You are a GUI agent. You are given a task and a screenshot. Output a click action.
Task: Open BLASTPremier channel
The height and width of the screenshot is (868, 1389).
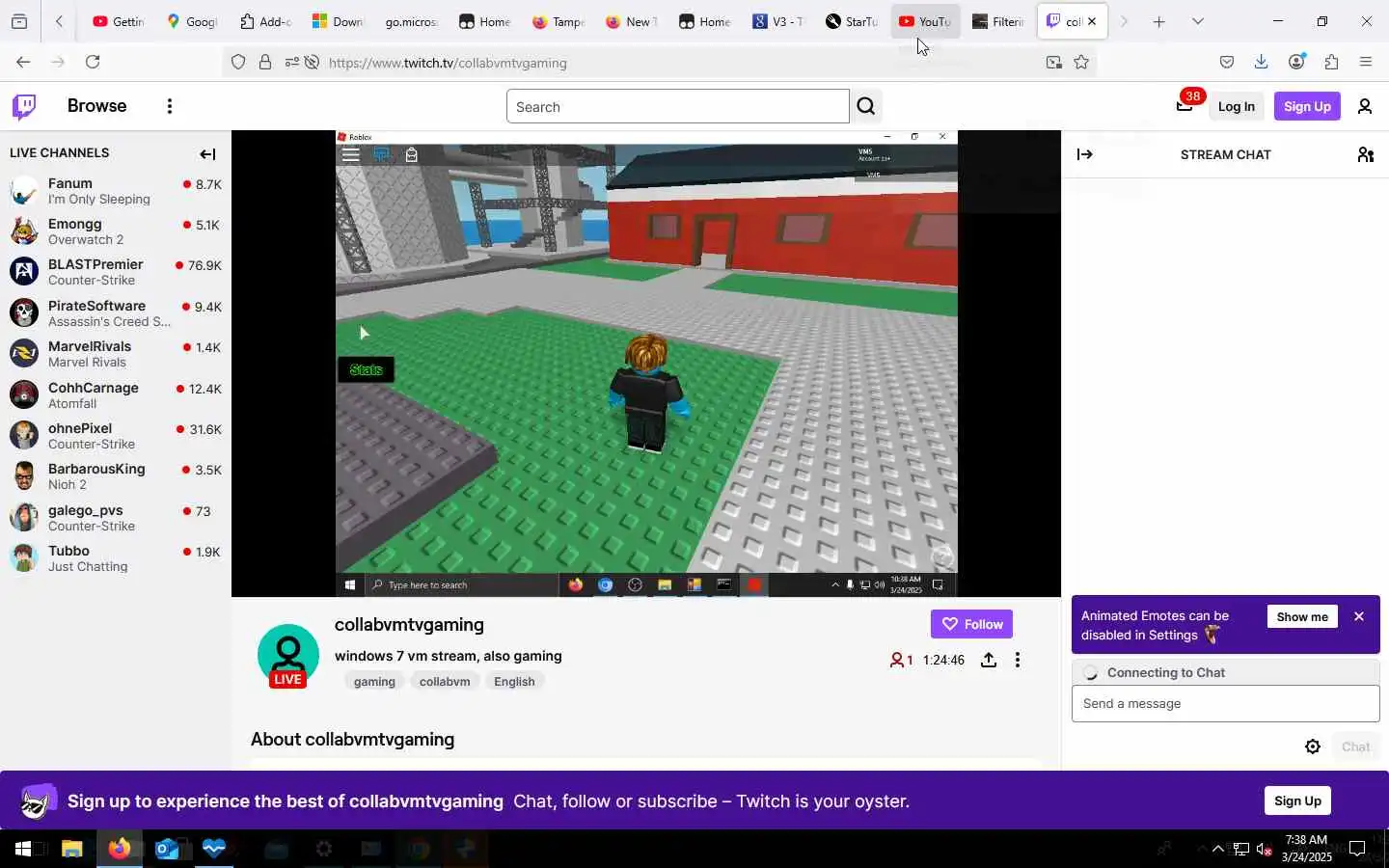click(116, 272)
